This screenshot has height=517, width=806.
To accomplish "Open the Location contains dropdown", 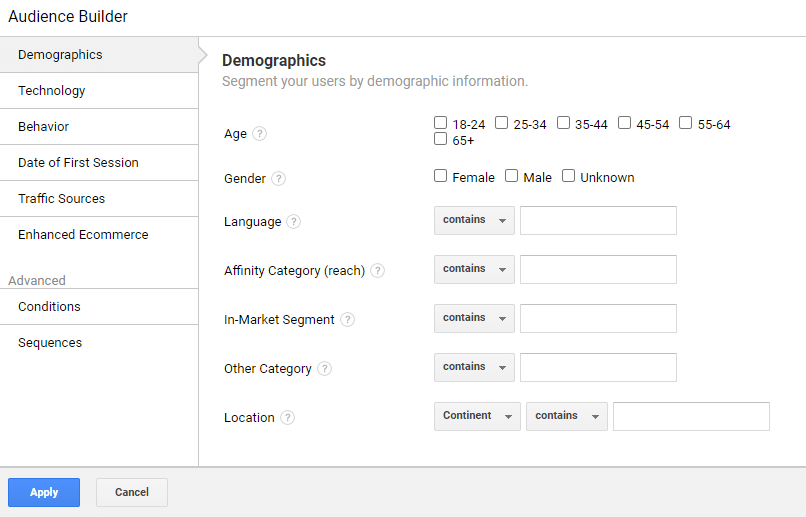I will point(566,416).
